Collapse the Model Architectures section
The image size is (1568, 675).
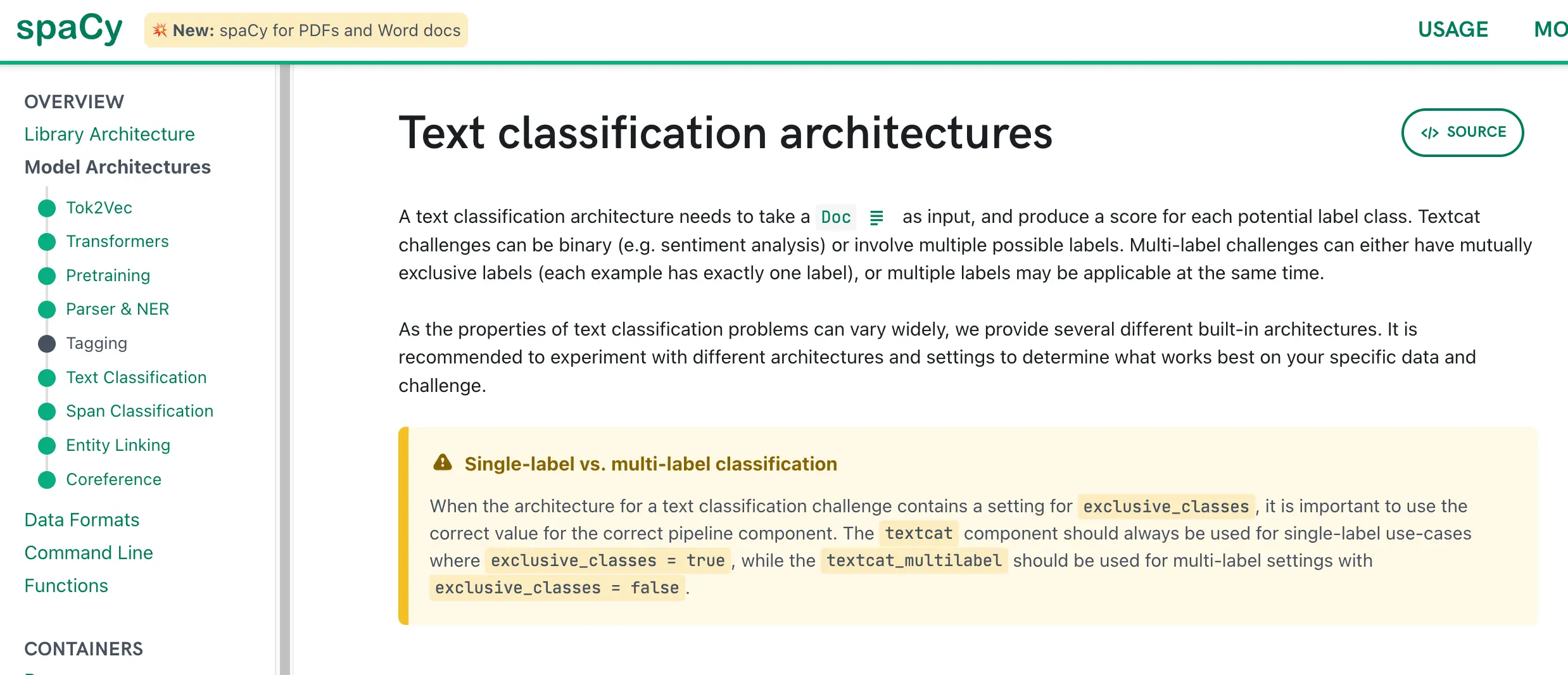(x=117, y=167)
